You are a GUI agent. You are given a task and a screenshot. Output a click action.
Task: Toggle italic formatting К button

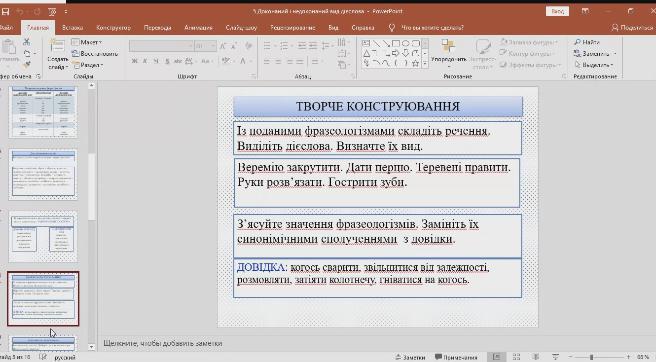(145, 61)
